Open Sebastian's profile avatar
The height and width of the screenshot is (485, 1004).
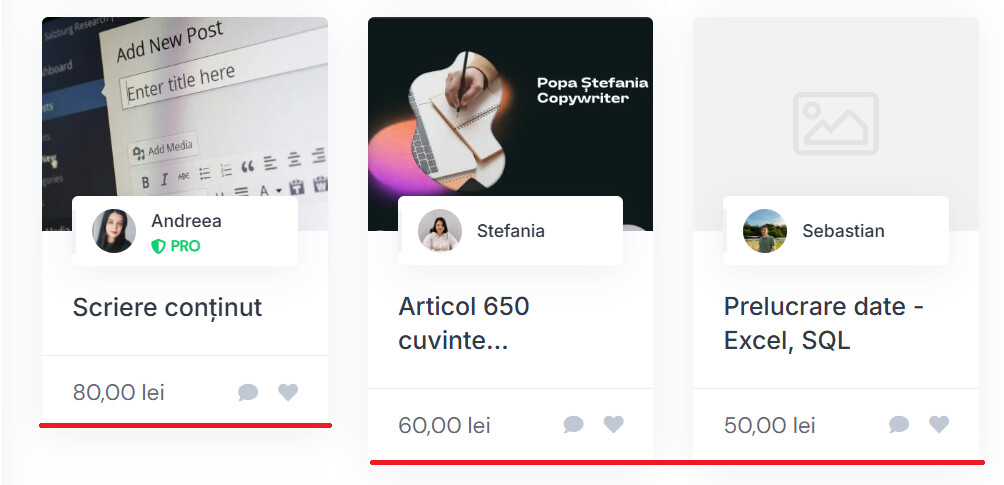pyautogui.click(x=765, y=231)
